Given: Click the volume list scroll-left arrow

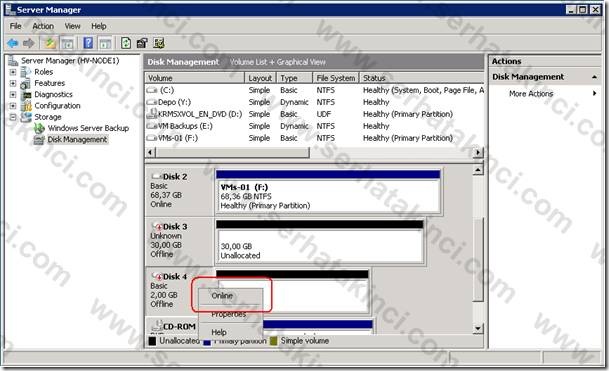Looking at the screenshot, I should coord(151,153).
